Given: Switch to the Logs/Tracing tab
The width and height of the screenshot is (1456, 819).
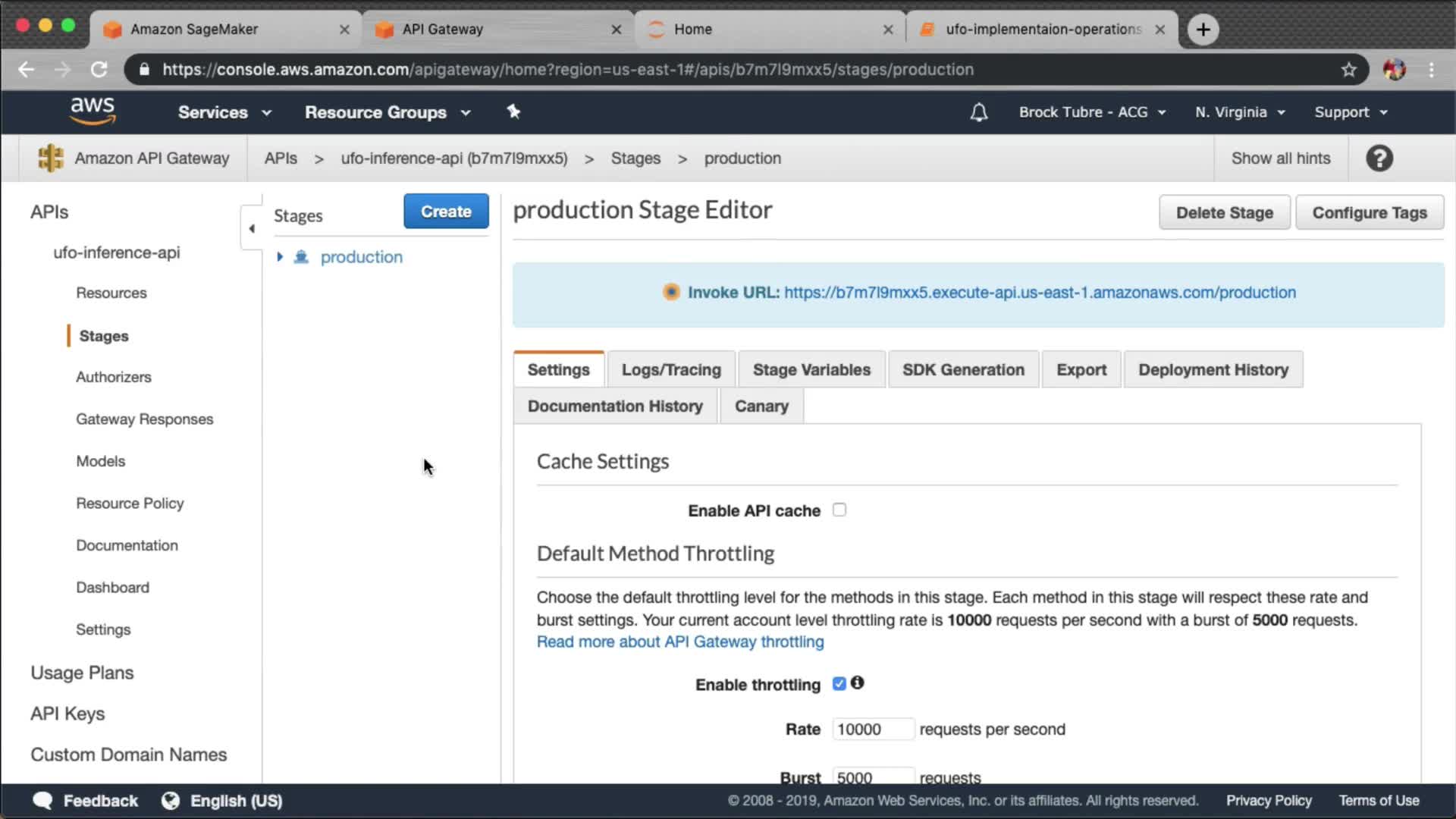Looking at the screenshot, I should tap(670, 369).
